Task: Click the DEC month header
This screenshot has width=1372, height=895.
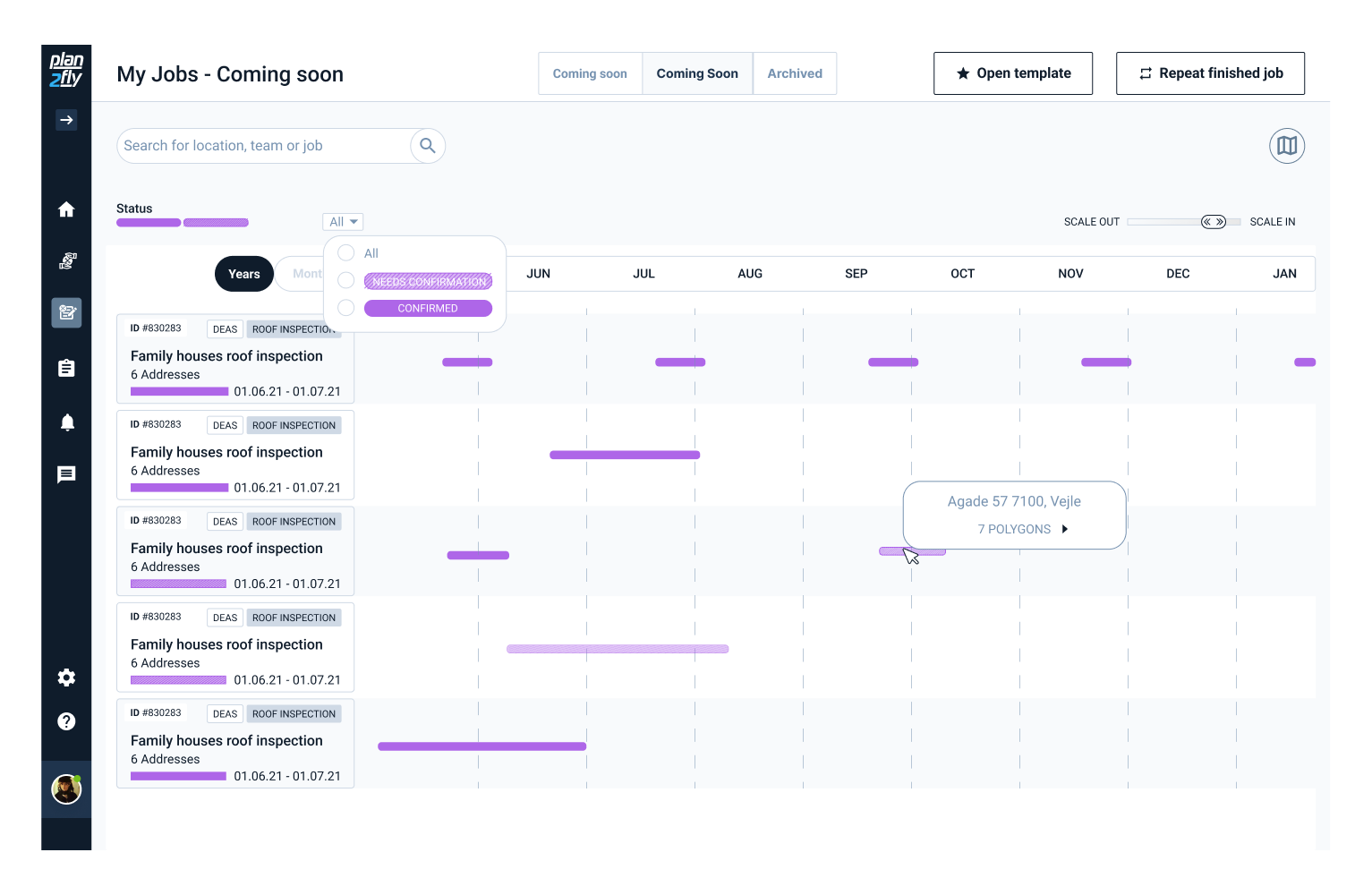Action: click(1178, 274)
